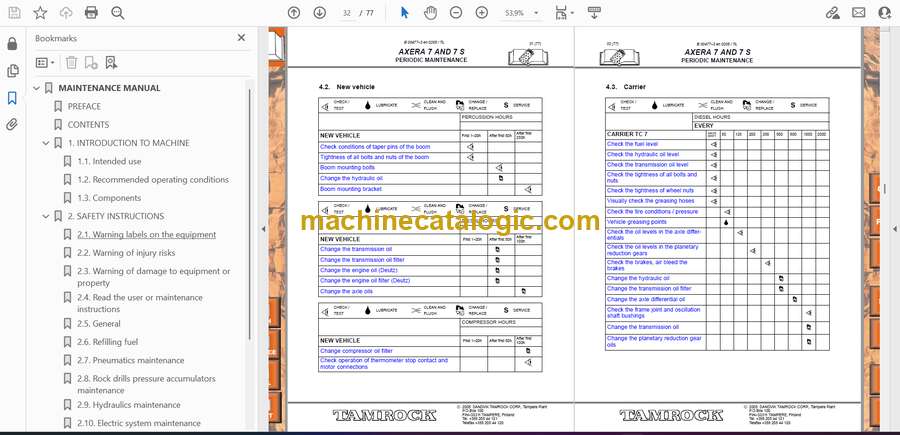Collapse the MAINTENANCE MANUAL bookmark
The height and width of the screenshot is (435, 900).
(37, 88)
